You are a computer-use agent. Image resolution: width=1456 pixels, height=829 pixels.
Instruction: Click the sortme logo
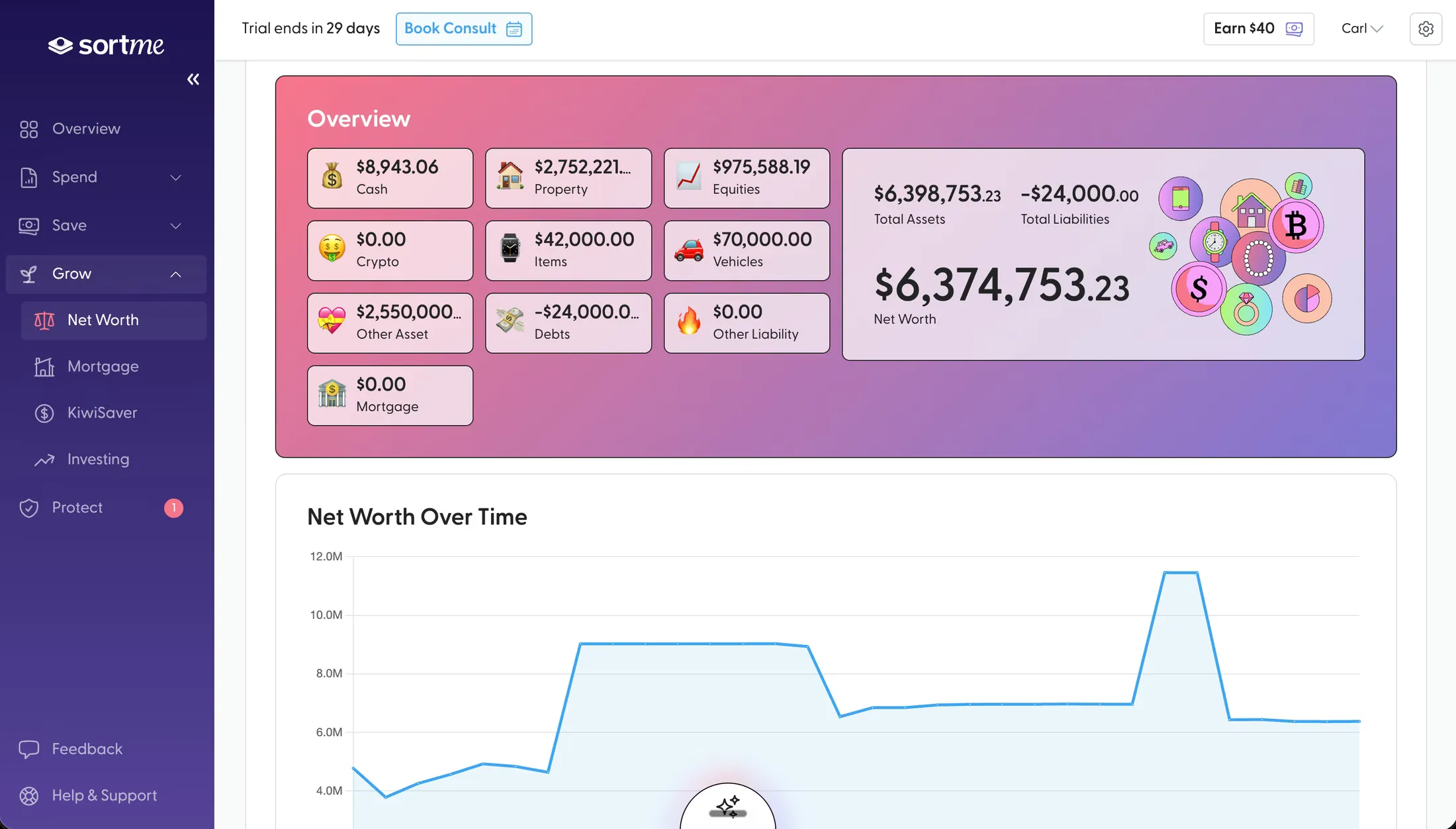(x=106, y=45)
